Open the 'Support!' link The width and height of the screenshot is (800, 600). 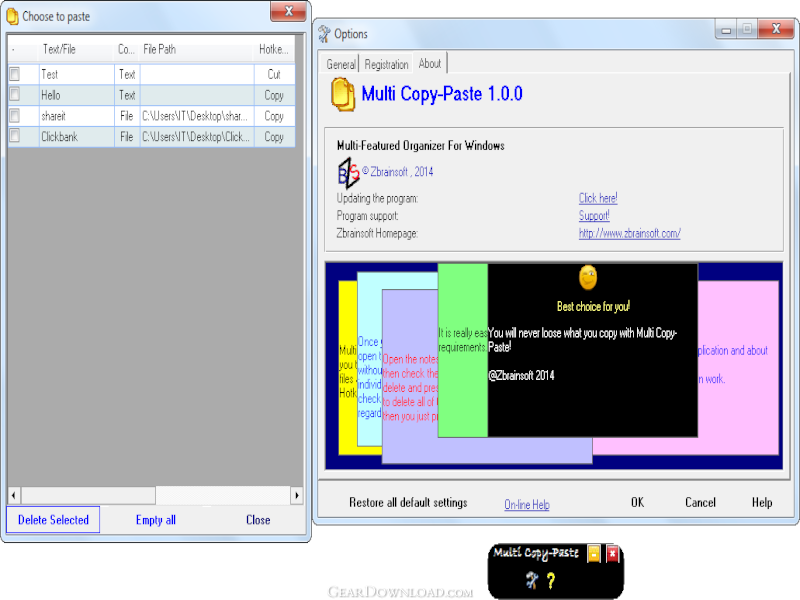[594, 215]
